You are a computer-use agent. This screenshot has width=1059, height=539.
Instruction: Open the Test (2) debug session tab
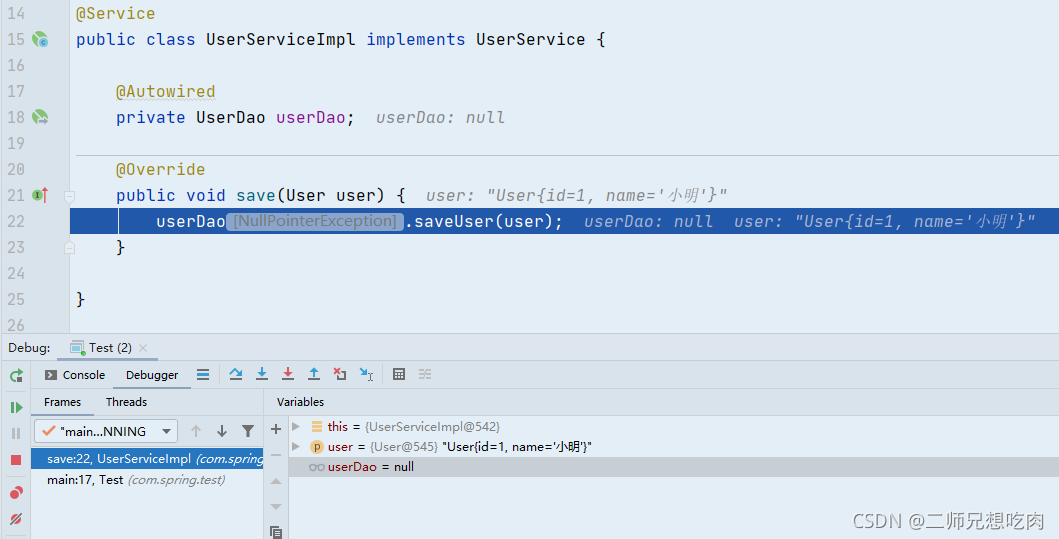[101, 348]
